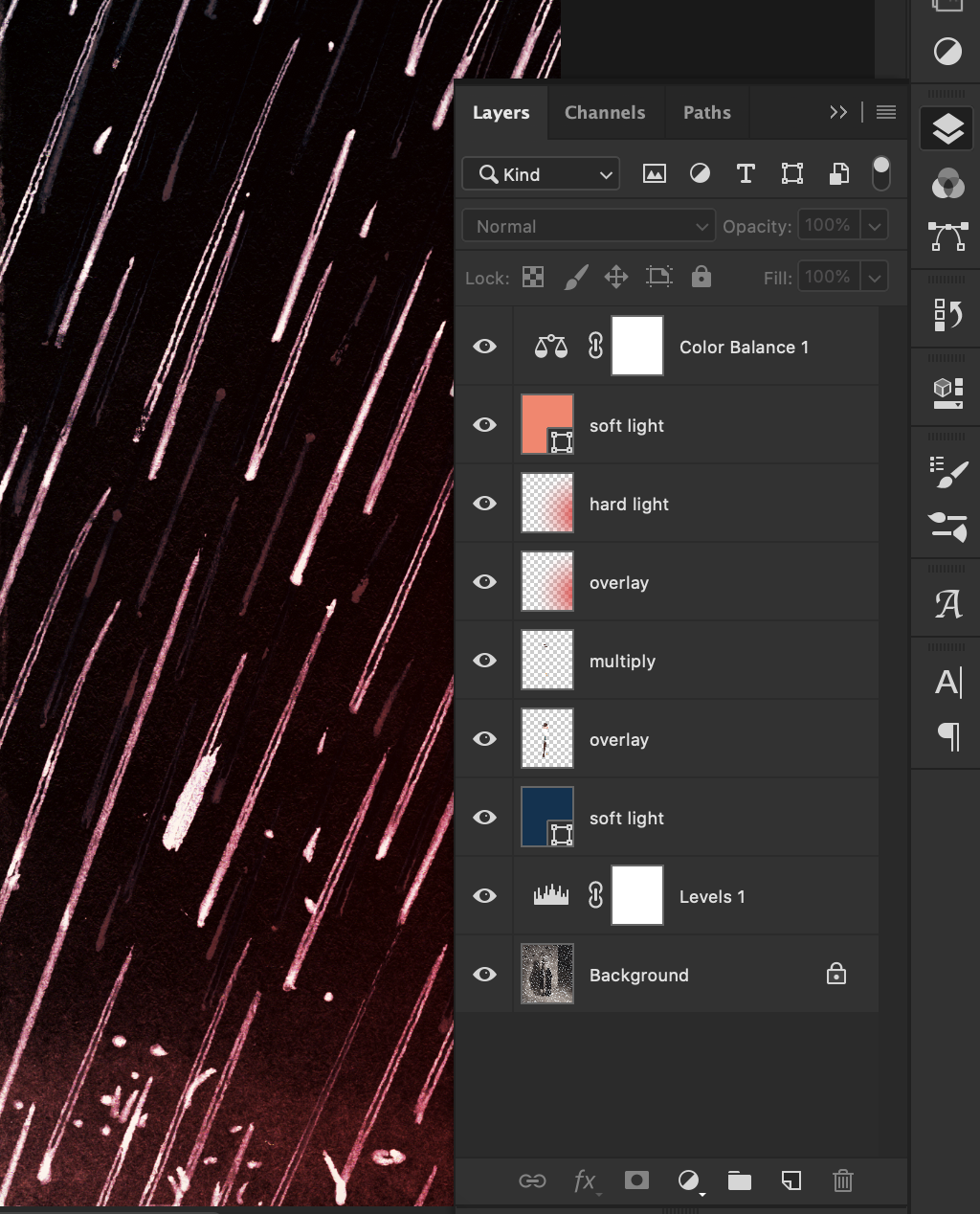Toggle visibility of hard light layer

(x=485, y=503)
